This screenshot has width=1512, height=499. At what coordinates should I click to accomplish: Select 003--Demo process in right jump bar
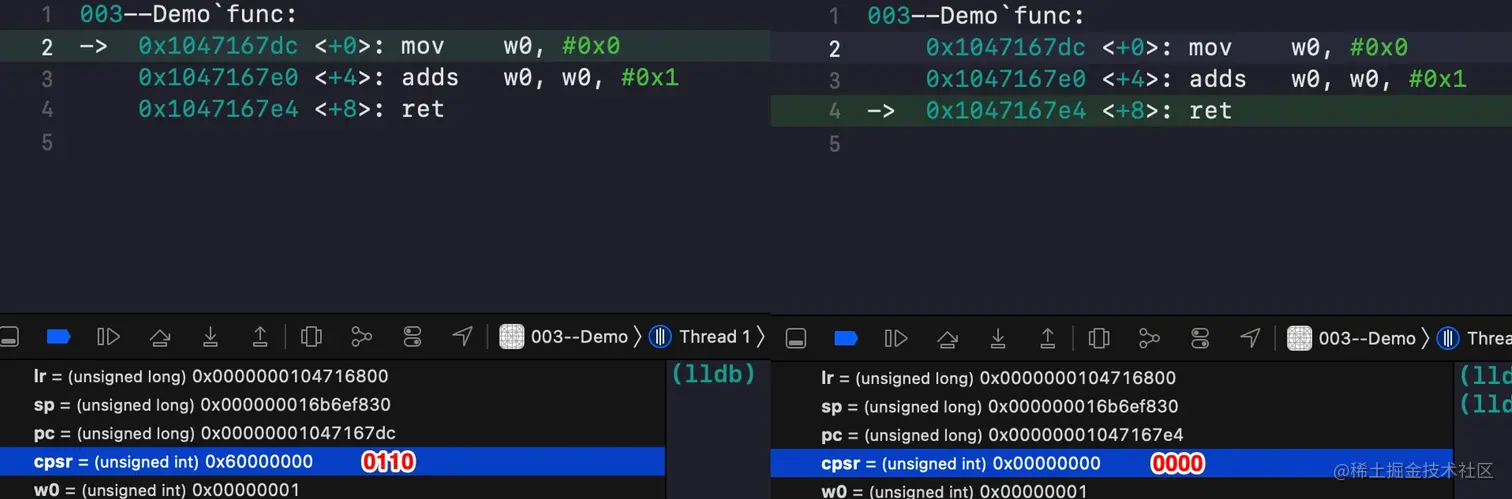pos(1352,338)
